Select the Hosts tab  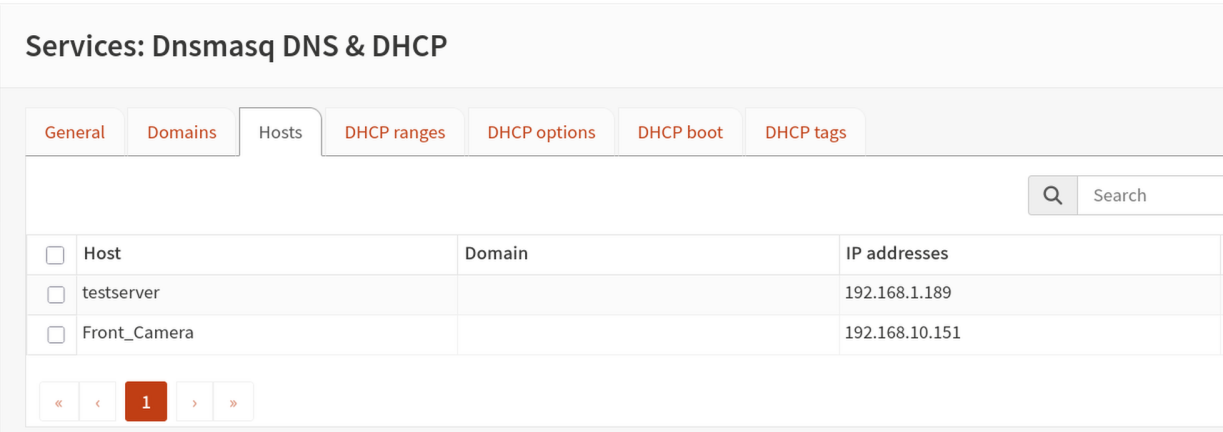pyautogui.click(x=280, y=132)
